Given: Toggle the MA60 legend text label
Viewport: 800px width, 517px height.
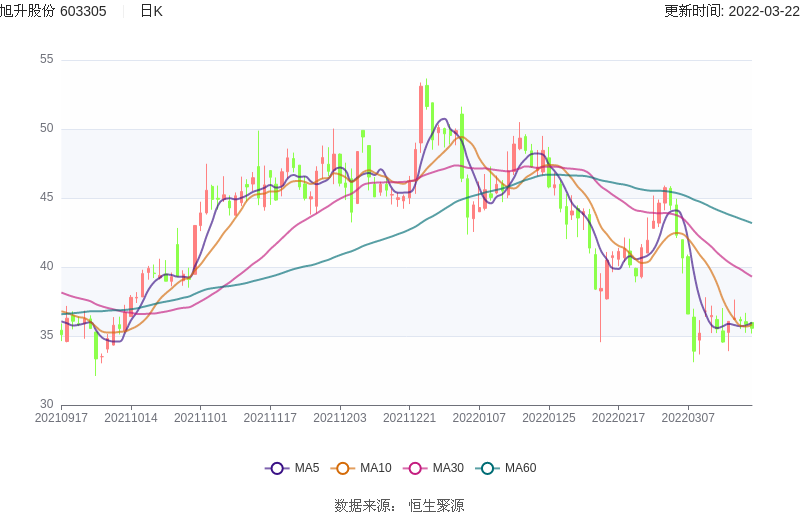Looking at the screenshot, I should tap(520, 468).
